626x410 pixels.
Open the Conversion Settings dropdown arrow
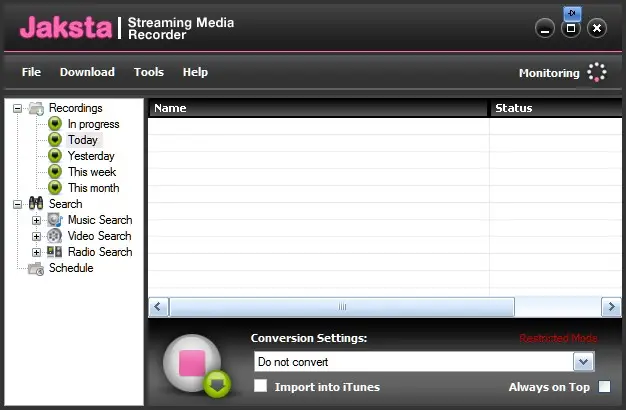(583, 362)
